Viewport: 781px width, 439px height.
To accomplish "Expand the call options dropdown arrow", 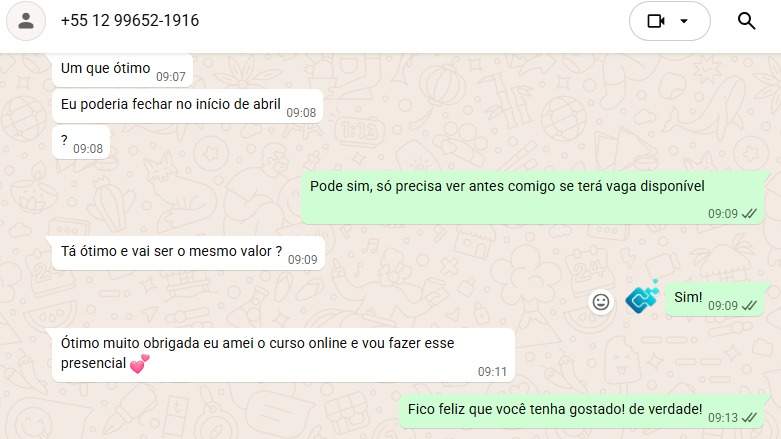I will click(x=684, y=21).
